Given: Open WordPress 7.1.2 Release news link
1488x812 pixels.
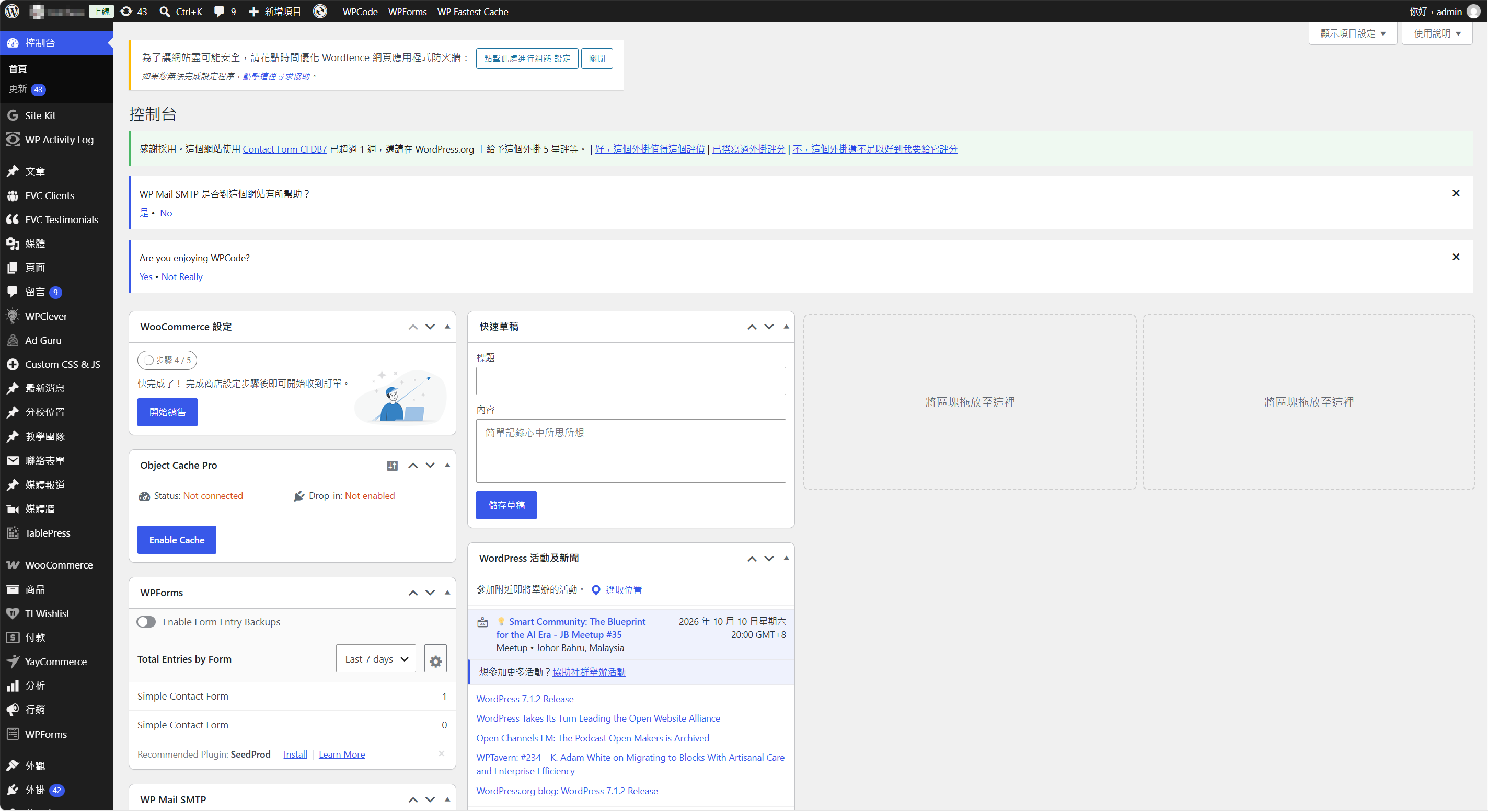Looking at the screenshot, I should coord(525,699).
